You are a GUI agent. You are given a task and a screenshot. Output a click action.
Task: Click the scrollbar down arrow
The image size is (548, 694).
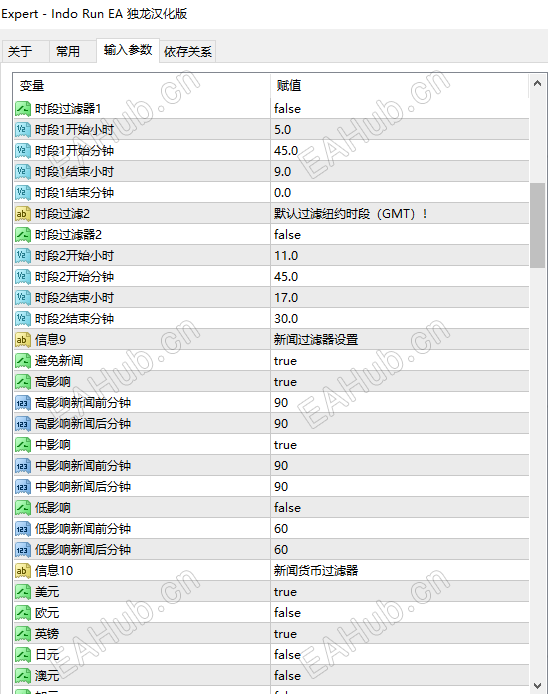[537, 686]
